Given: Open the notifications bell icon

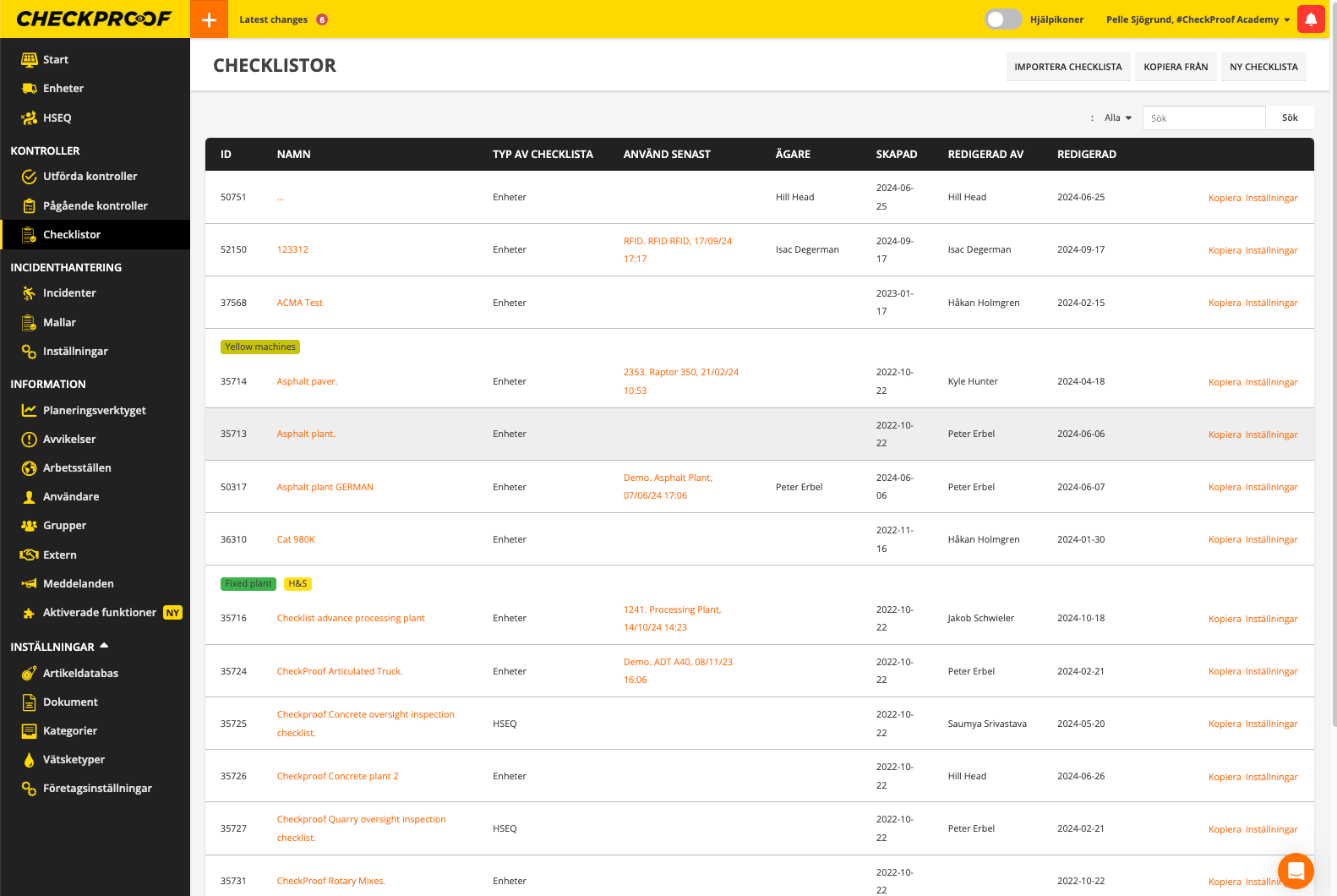Looking at the screenshot, I should point(1311,19).
